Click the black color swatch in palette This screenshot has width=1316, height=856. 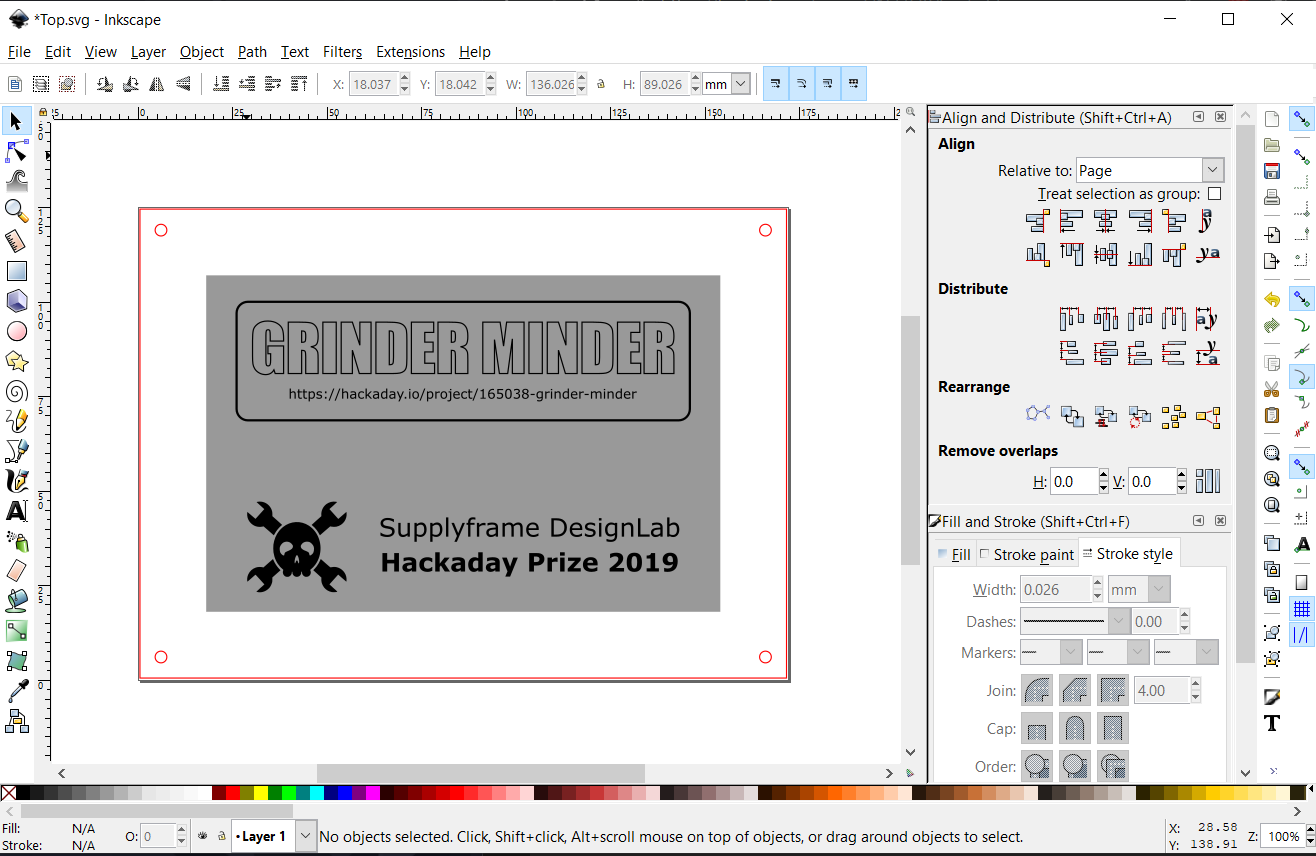pos(23,793)
